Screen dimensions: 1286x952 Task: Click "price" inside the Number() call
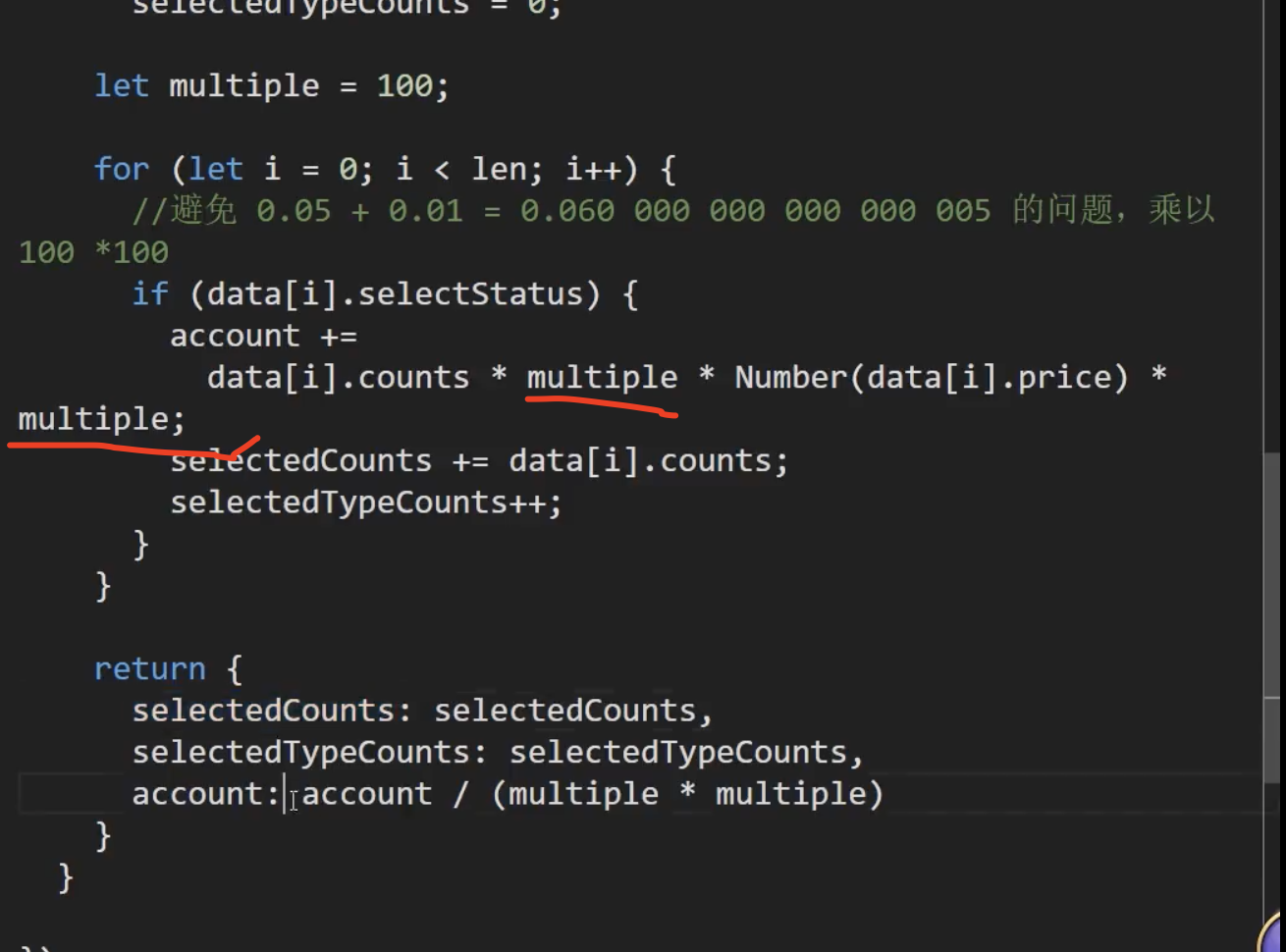(x=1063, y=377)
